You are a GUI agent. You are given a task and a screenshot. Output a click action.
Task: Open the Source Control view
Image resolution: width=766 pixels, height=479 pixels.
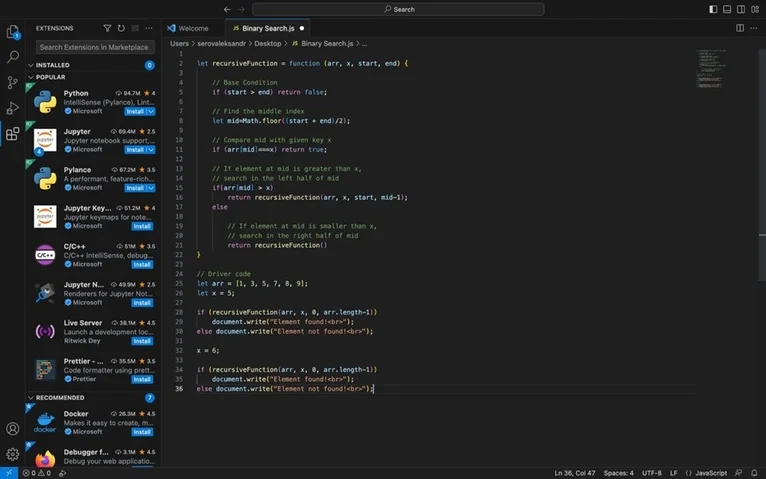(x=13, y=82)
